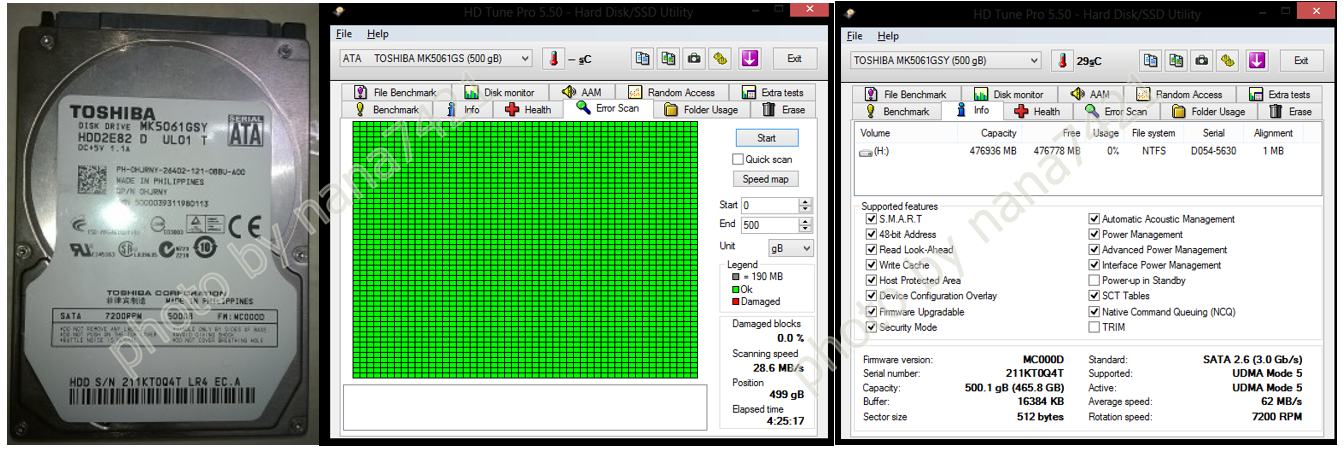1344x451 pixels.
Task: Enable the Quick scan checkbox
Action: (738, 159)
